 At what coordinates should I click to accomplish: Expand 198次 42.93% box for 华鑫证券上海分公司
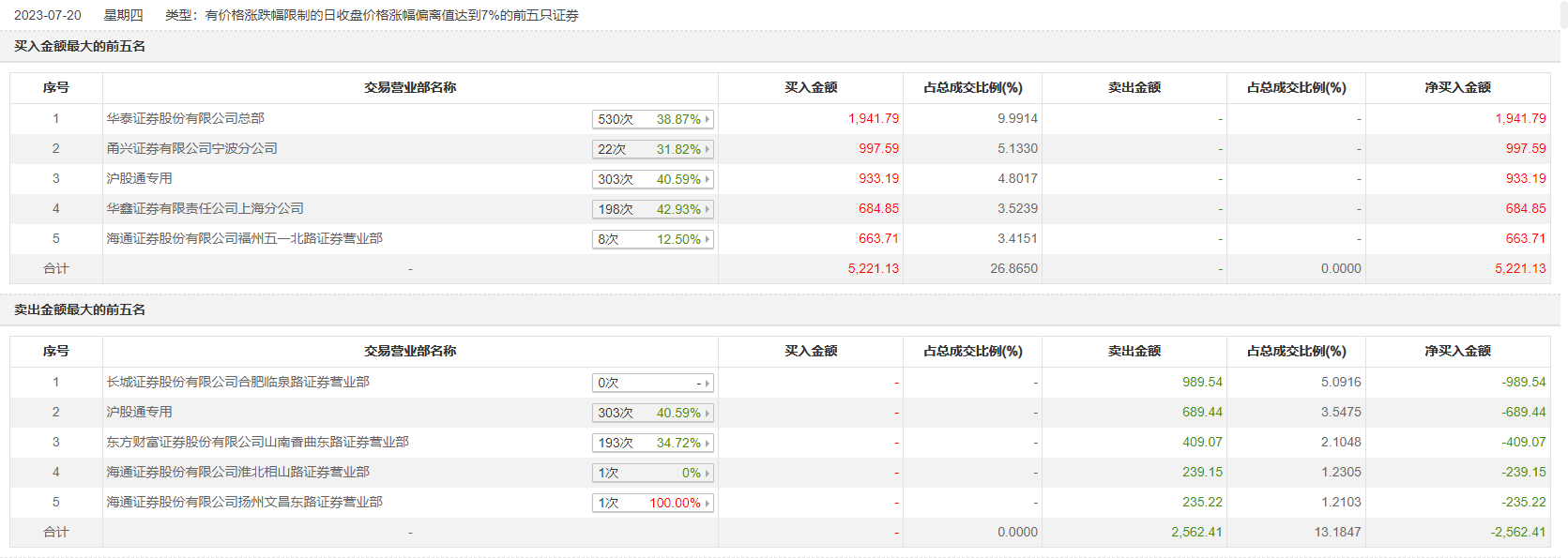(653, 209)
